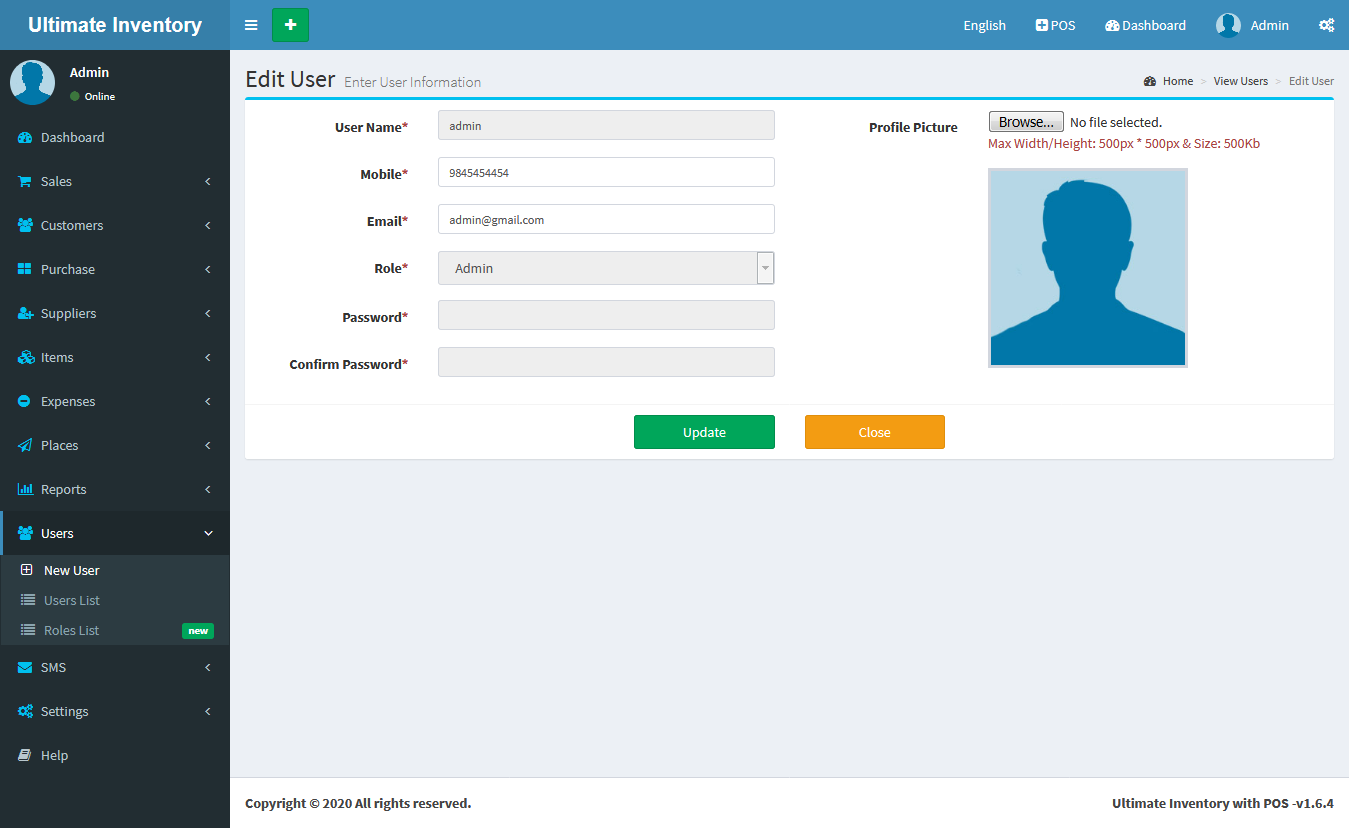This screenshot has width=1349, height=828.
Task: Click the Dashboard speedometer icon in the sidebar
Action: (x=25, y=138)
